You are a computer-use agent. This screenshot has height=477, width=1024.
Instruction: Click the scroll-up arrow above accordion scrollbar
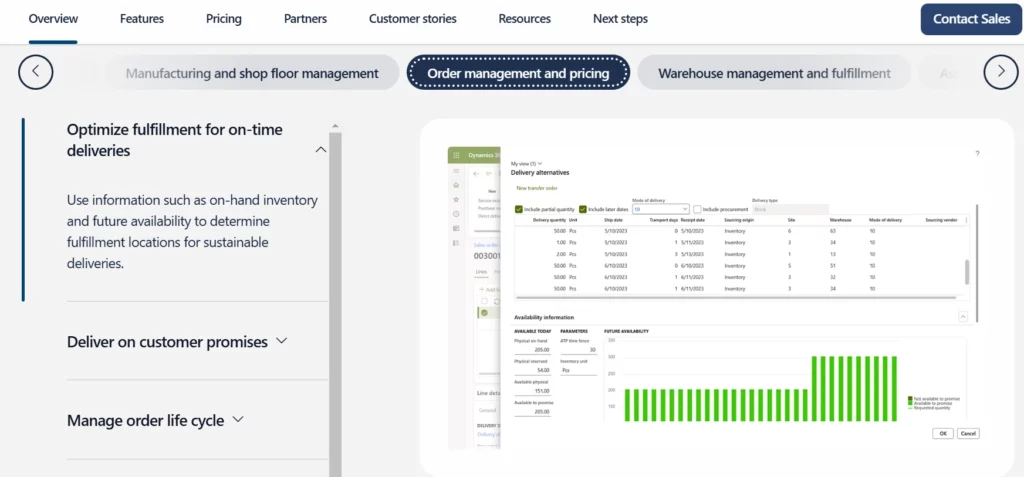(335, 125)
